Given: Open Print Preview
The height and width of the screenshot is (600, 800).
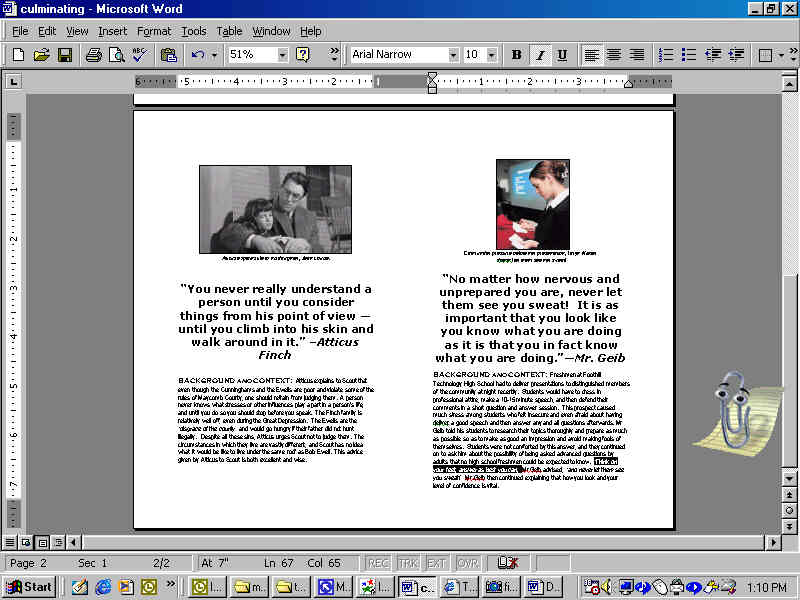Looking at the screenshot, I should click(114, 55).
